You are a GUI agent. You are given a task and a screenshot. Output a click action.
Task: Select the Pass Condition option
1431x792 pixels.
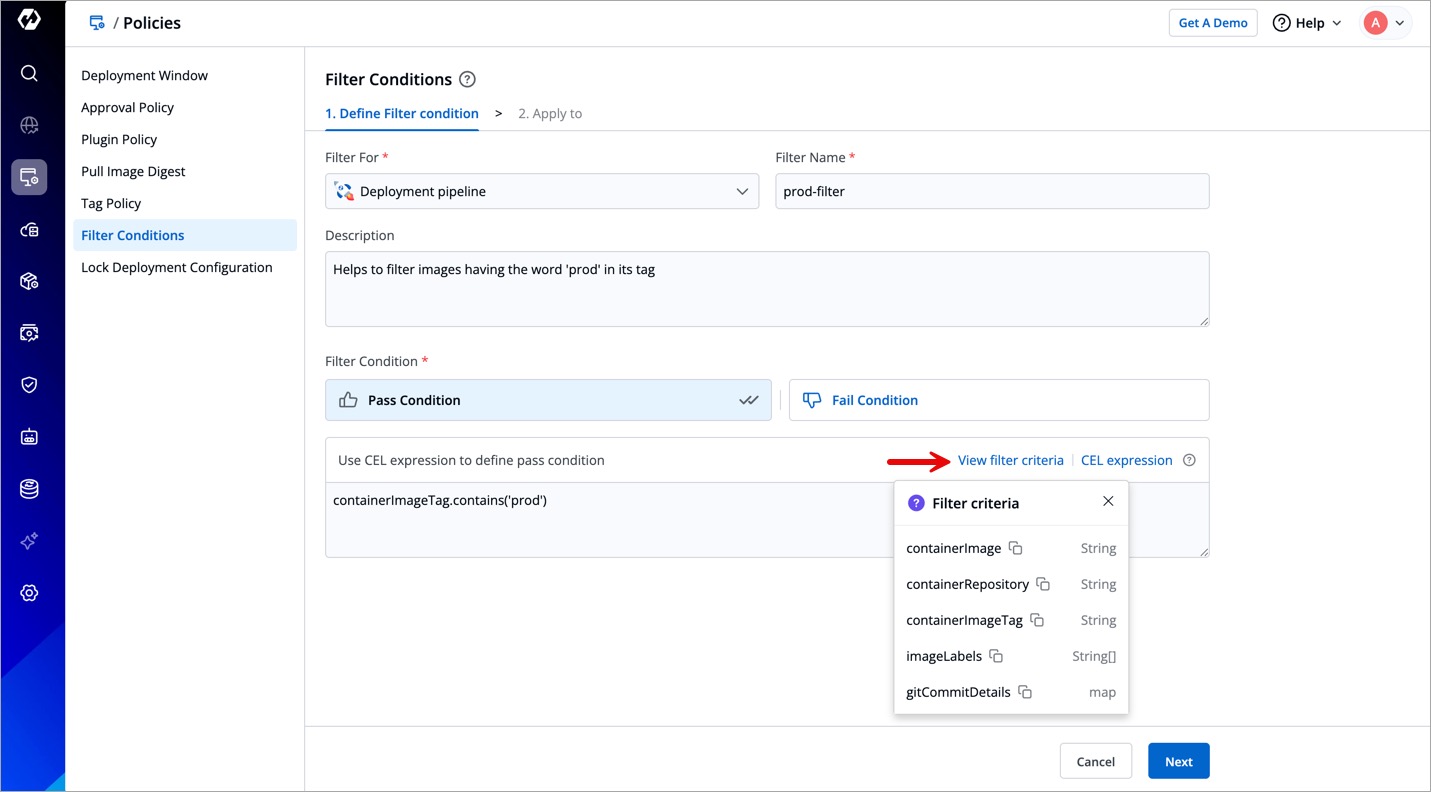[548, 400]
